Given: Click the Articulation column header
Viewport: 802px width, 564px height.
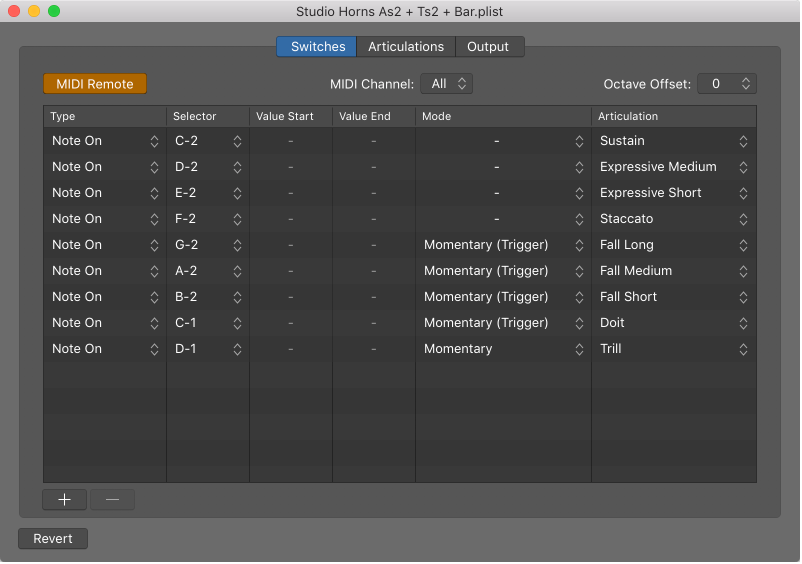Looking at the screenshot, I should (x=672, y=117).
